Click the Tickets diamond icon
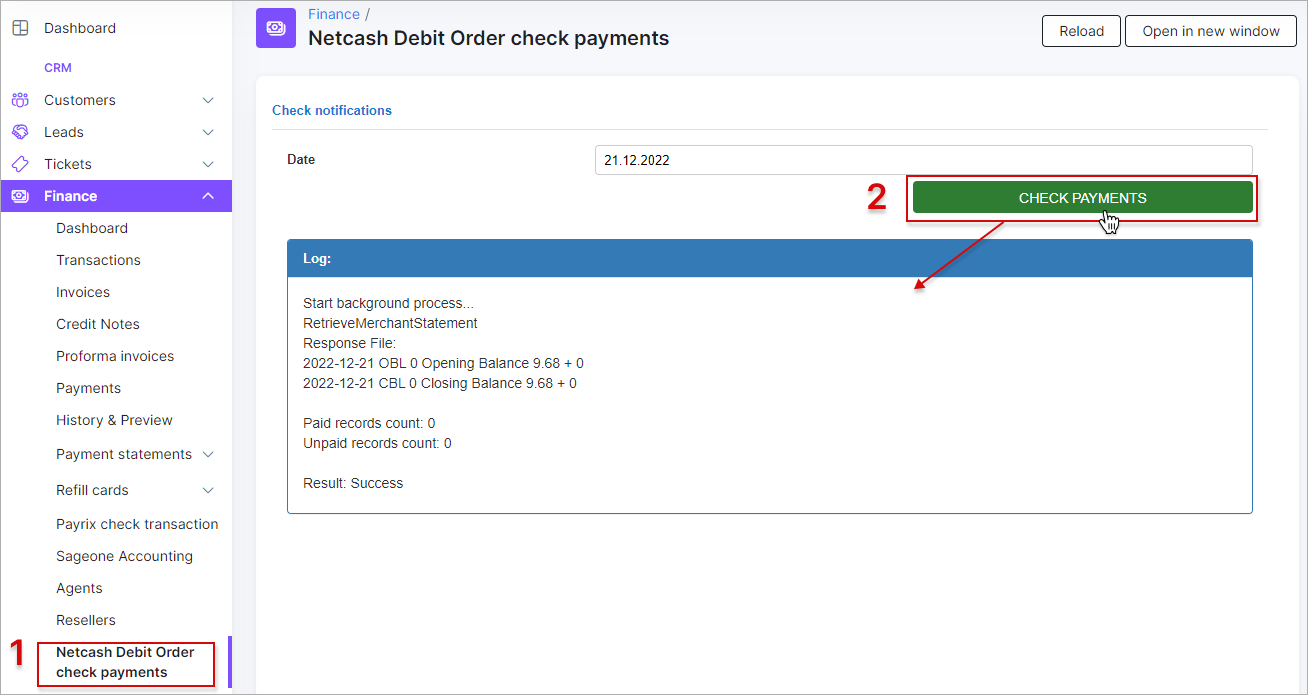This screenshot has width=1308, height=695. click(21, 163)
